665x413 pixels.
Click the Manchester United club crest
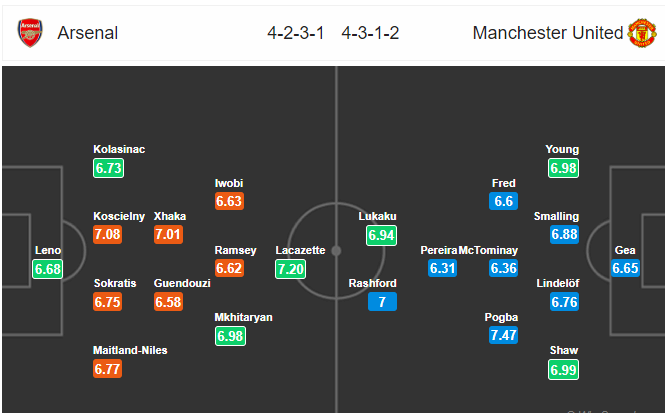point(641,33)
